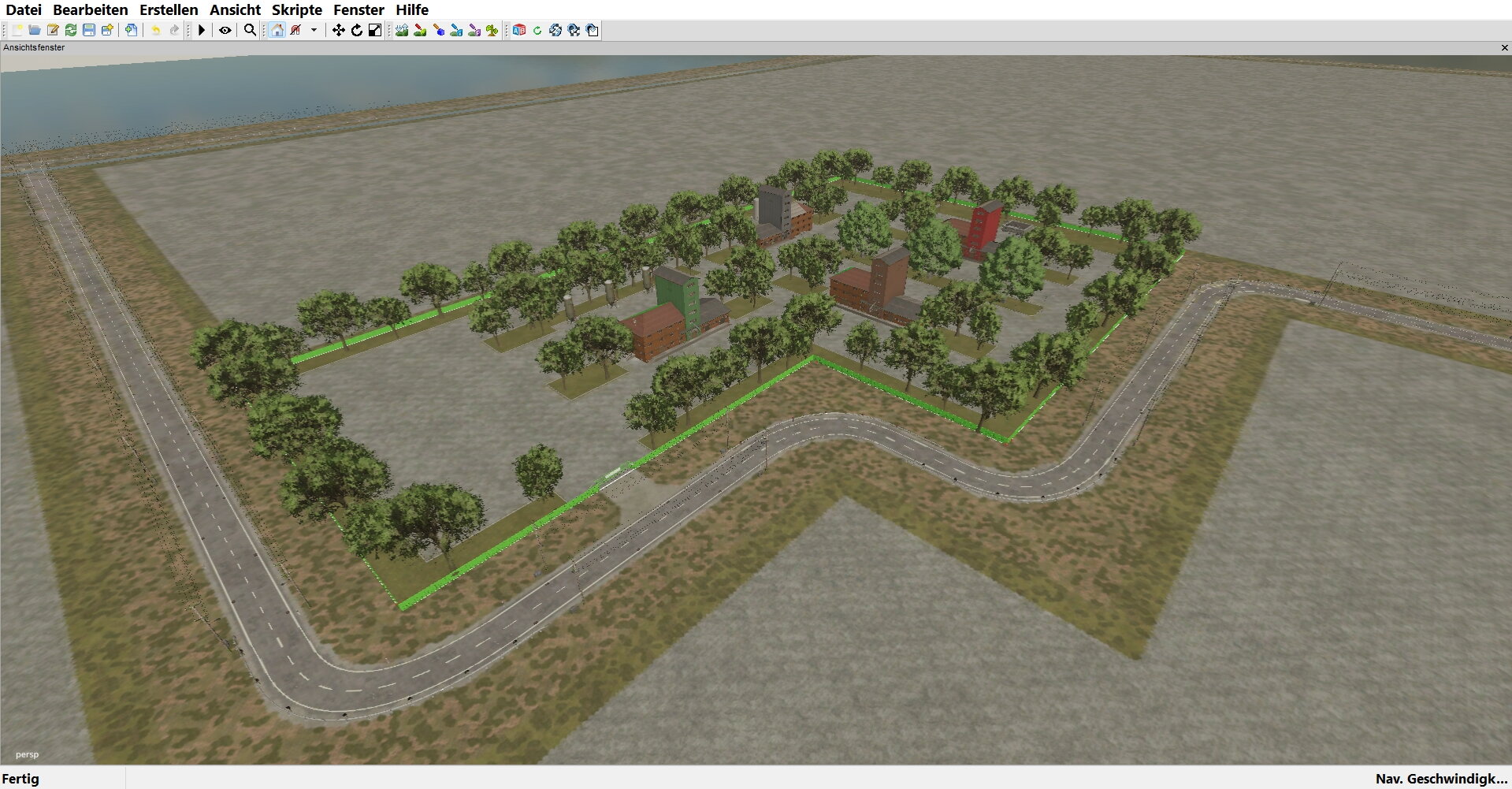Select the move (translate) tool
This screenshot has height=789, width=1512.
(338, 30)
